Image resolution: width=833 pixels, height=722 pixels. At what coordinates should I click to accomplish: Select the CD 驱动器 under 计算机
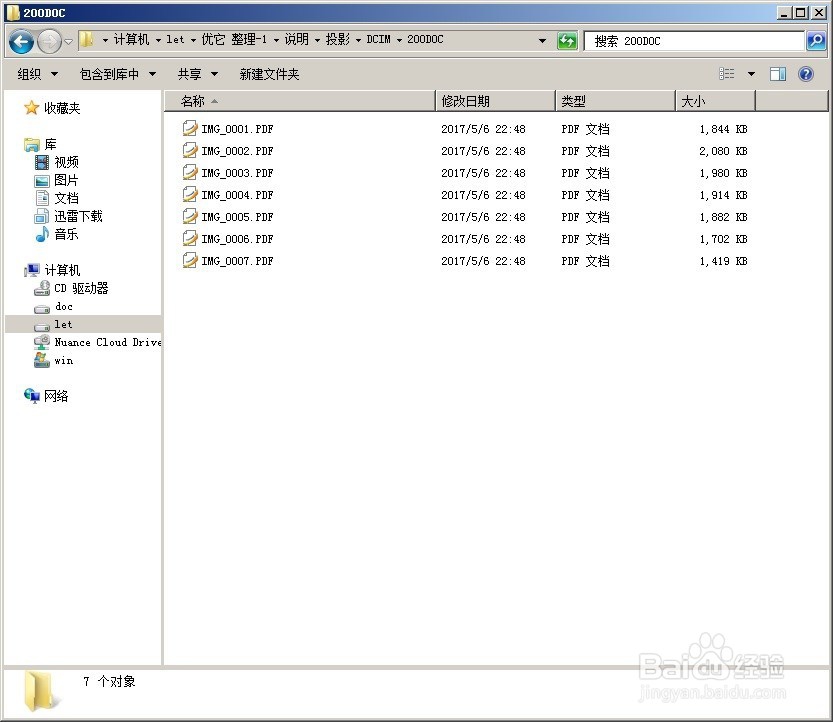point(79,288)
